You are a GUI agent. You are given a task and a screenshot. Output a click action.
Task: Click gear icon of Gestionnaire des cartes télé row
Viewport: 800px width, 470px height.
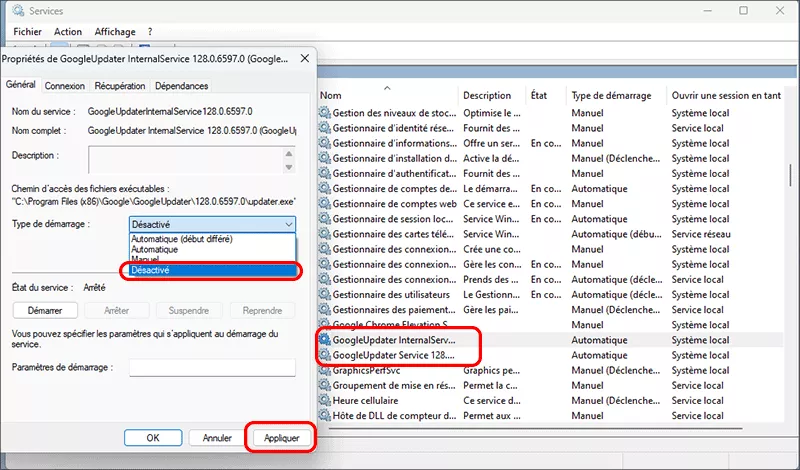pyautogui.click(x=324, y=234)
